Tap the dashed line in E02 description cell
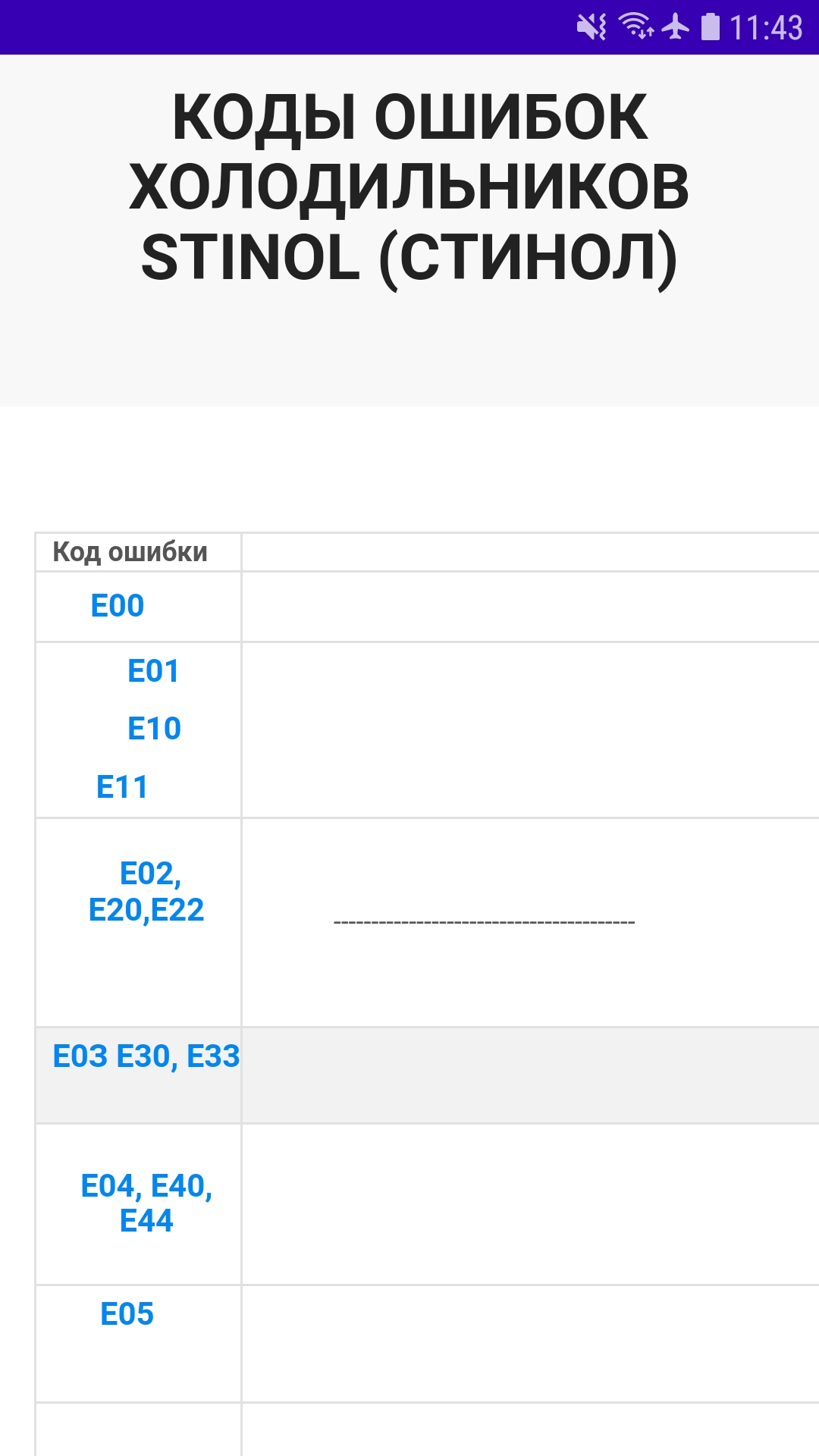The width and height of the screenshot is (819, 1456). pyautogui.click(x=485, y=922)
